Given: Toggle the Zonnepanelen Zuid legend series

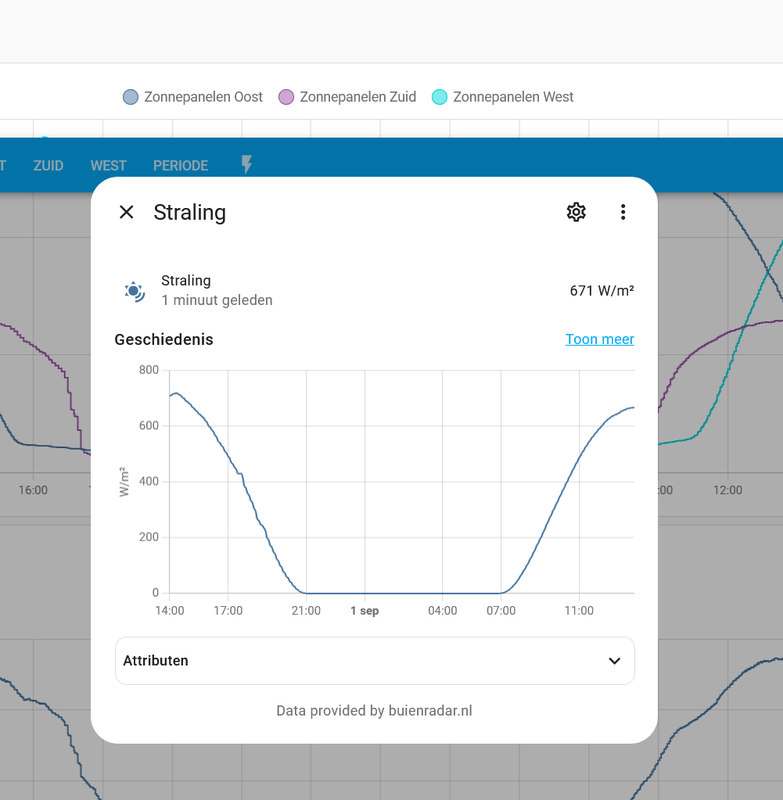Looking at the screenshot, I should point(347,97).
